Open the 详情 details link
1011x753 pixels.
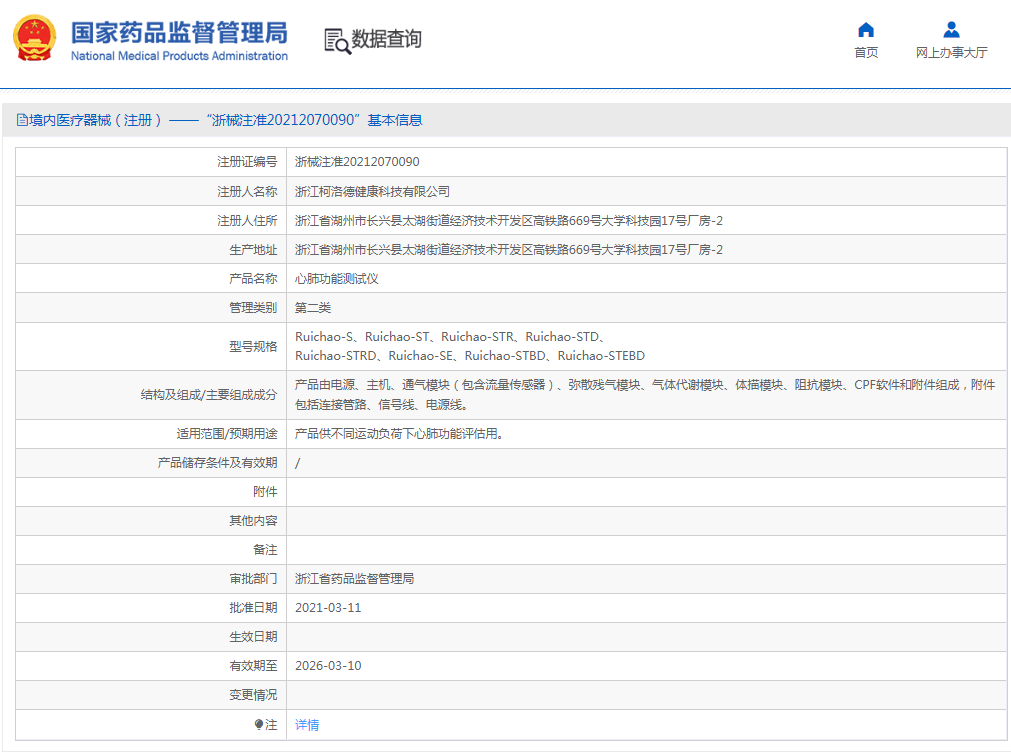pos(306,724)
